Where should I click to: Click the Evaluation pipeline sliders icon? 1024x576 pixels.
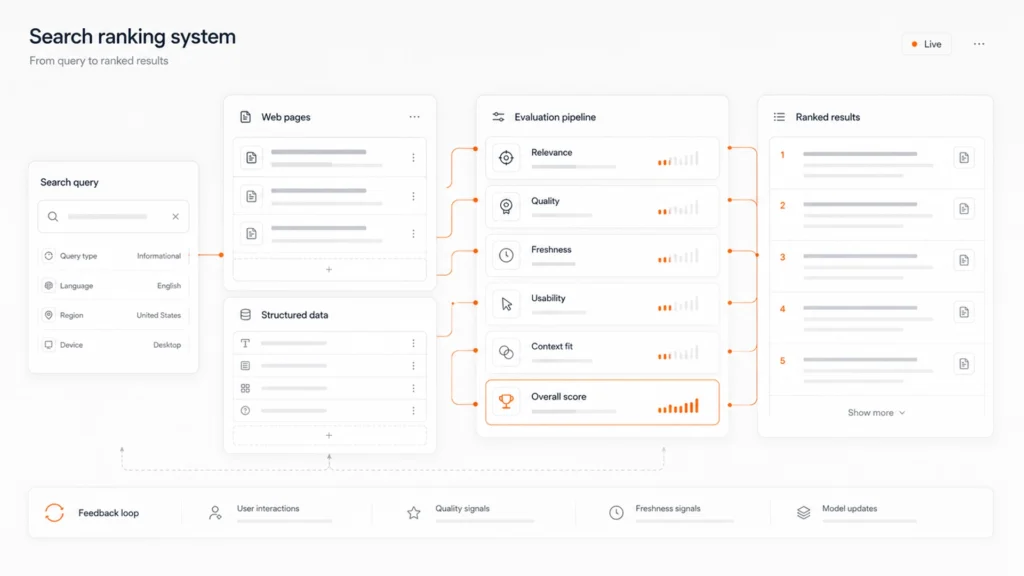(x=498, y=117)
